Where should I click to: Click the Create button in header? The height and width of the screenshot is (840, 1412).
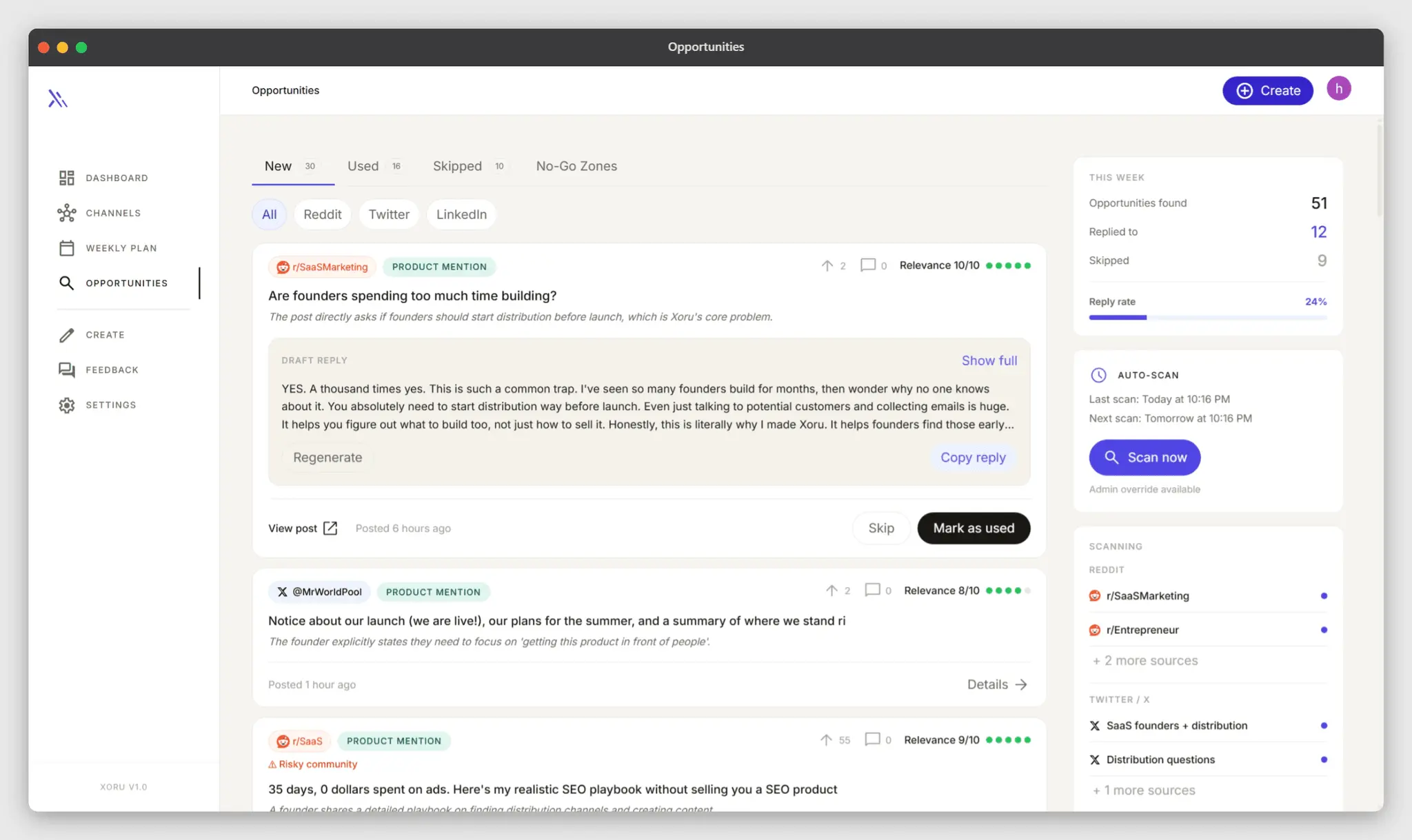(x=1267, y=90)
